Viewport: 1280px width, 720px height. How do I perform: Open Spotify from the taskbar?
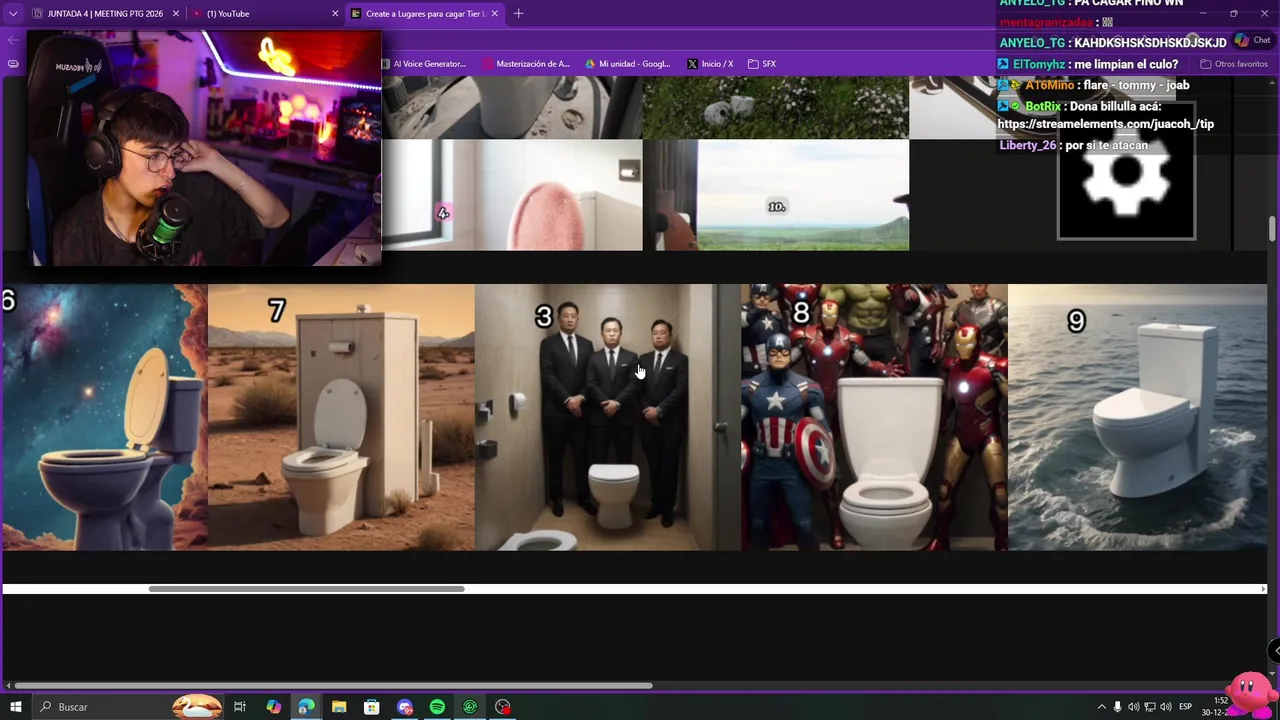(x=437, y=707)
